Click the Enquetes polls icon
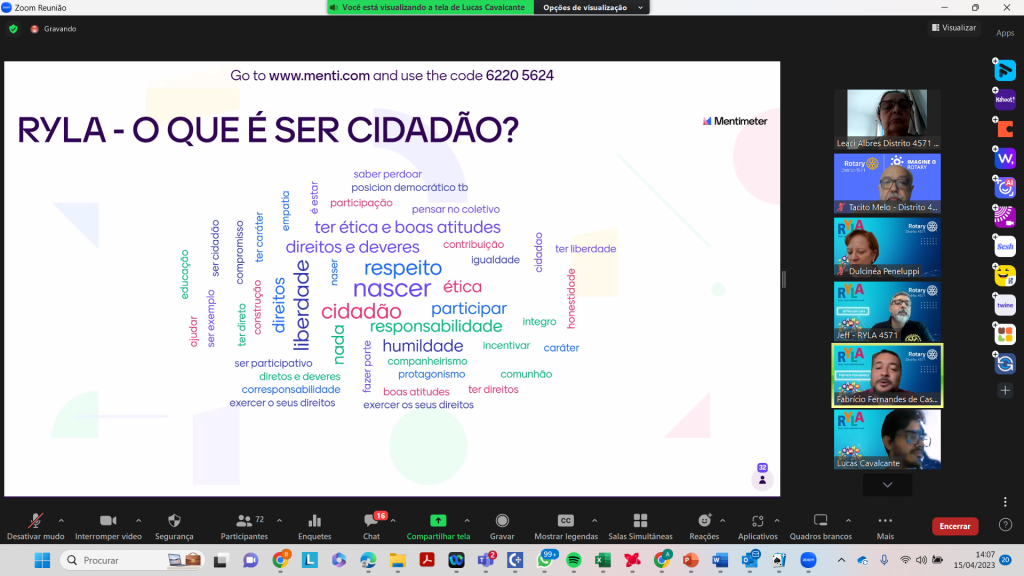 [x=314, y=525]
